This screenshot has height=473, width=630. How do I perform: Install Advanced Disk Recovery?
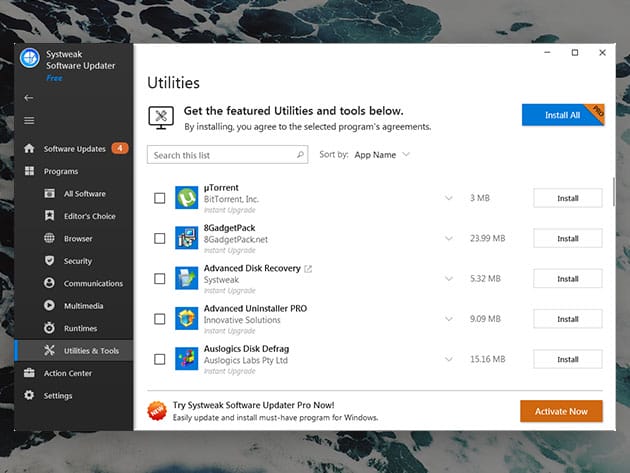tap(568, 278)
